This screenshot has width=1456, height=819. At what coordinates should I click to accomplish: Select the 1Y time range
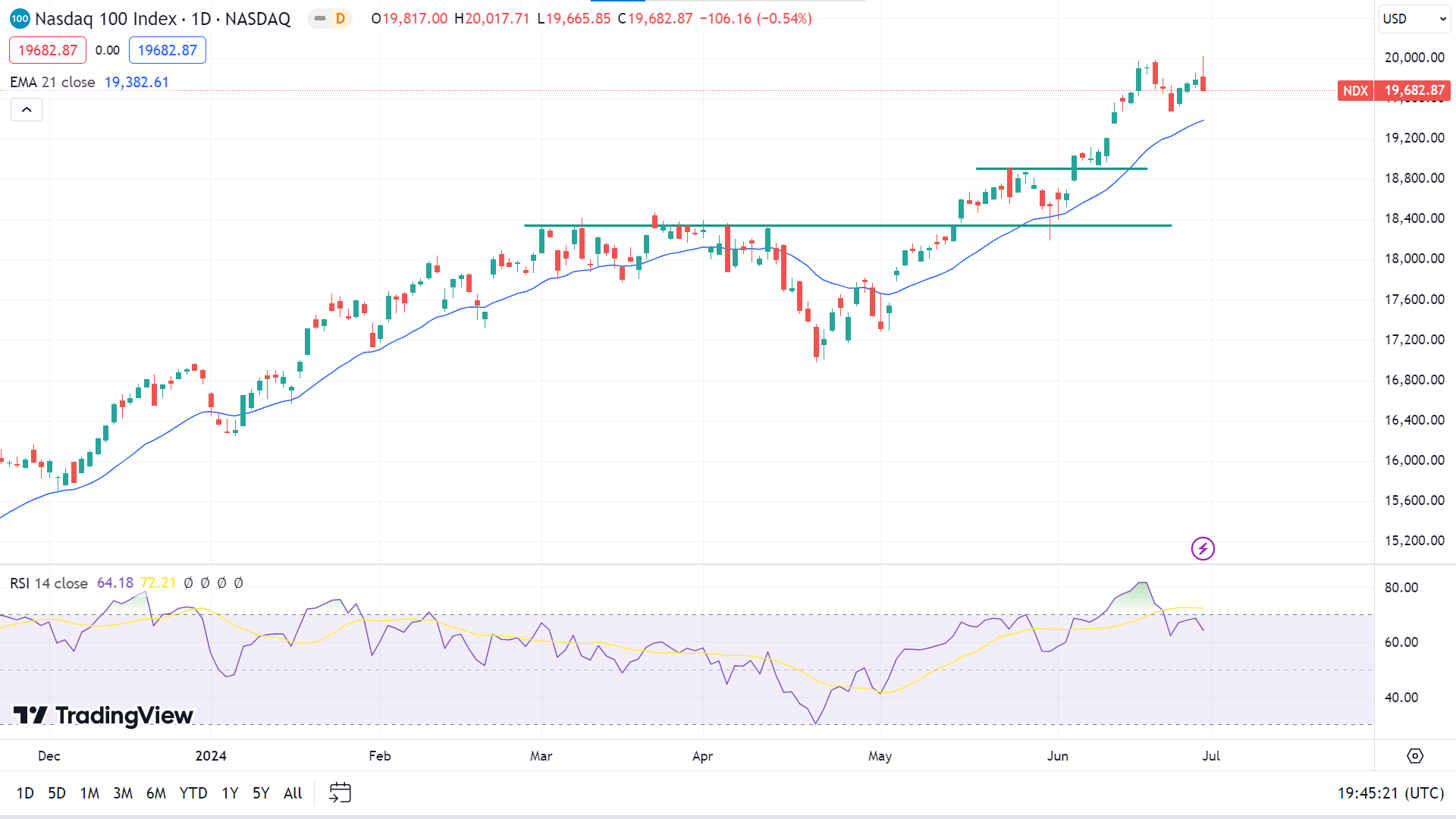pos(230,793)
